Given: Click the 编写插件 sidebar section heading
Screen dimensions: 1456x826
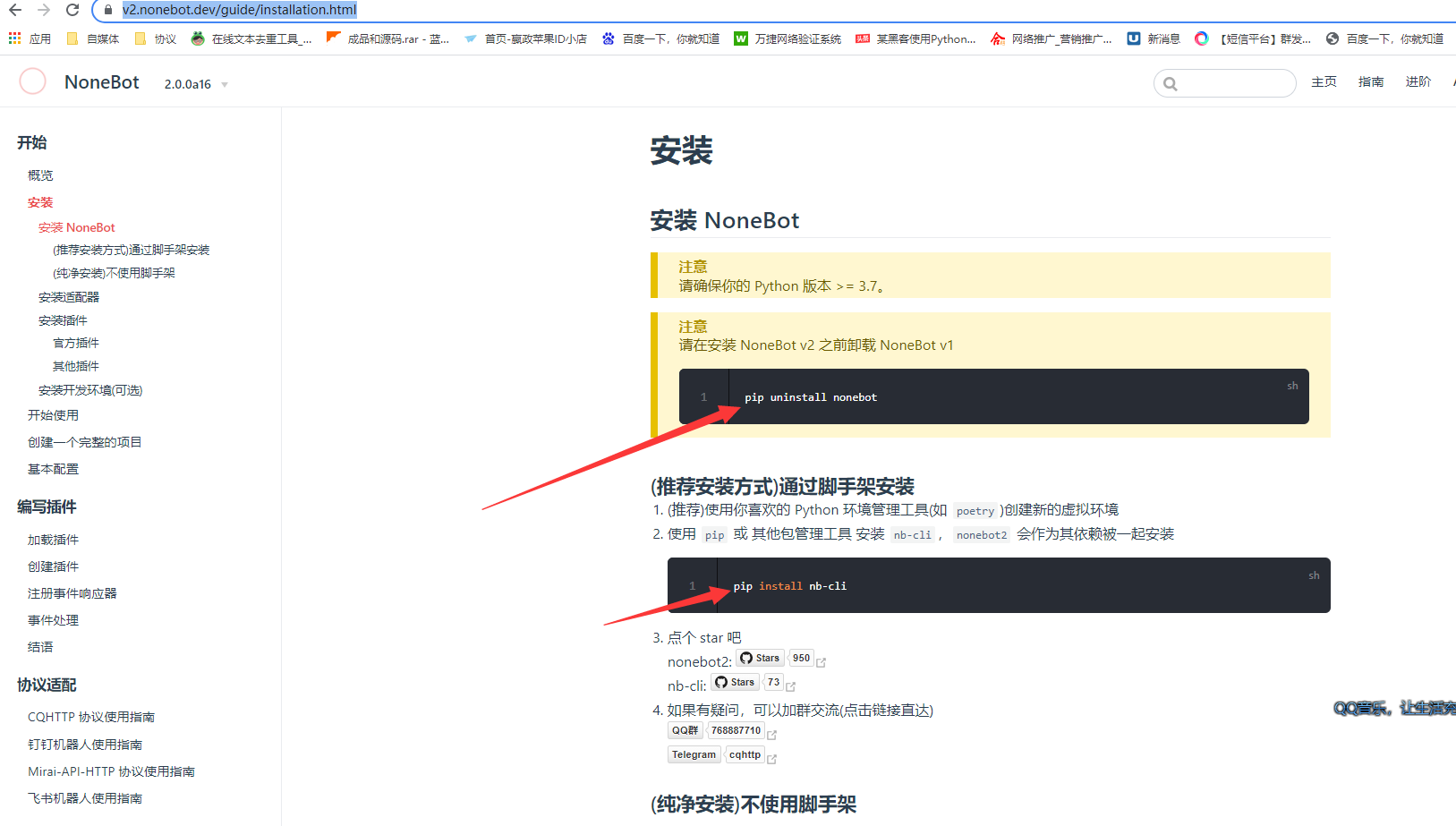Looking at the screenshot, I should (x=47, y=507).
